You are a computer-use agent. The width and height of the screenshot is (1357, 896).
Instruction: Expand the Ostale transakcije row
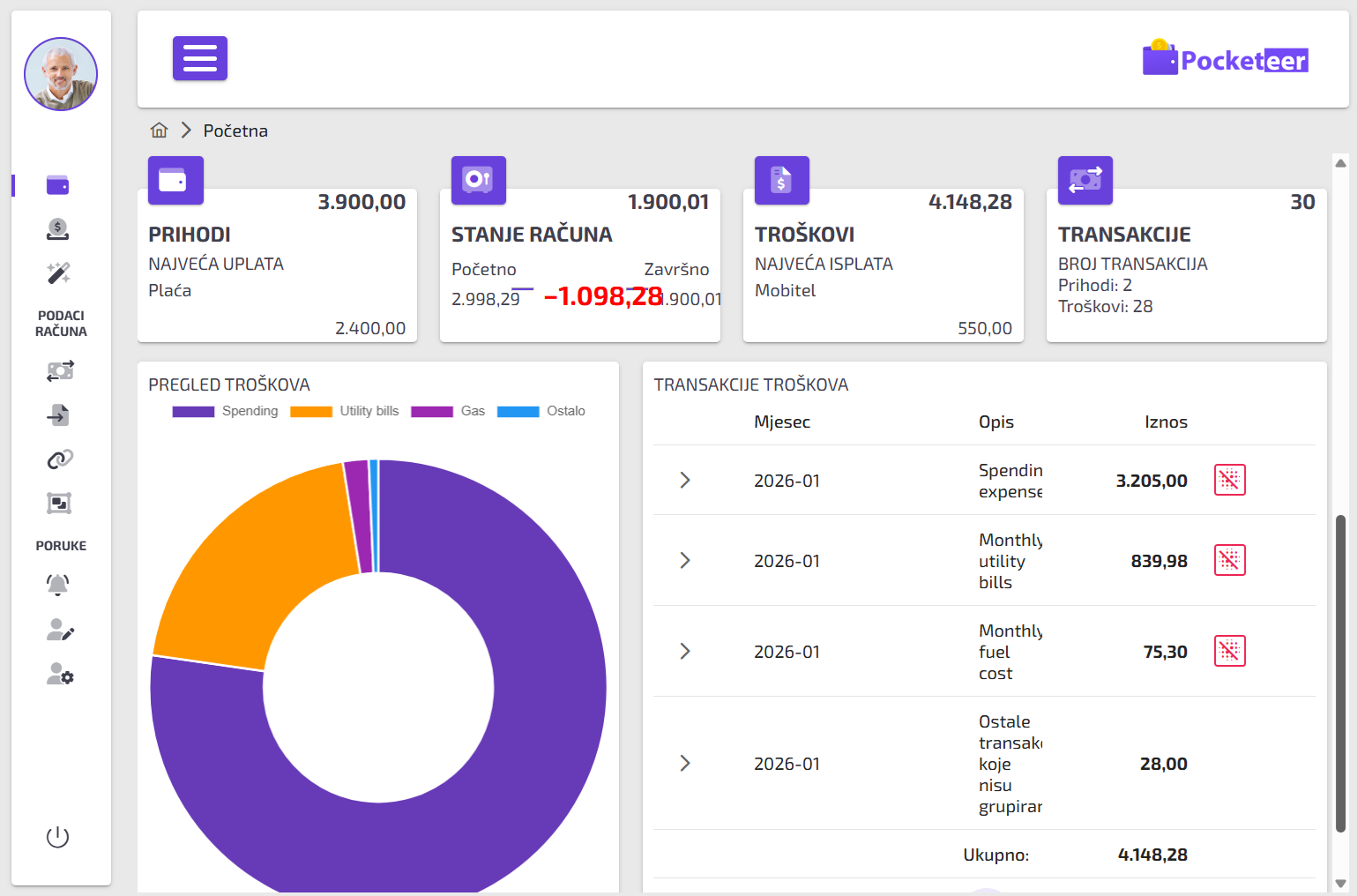[x=685, y=763]
